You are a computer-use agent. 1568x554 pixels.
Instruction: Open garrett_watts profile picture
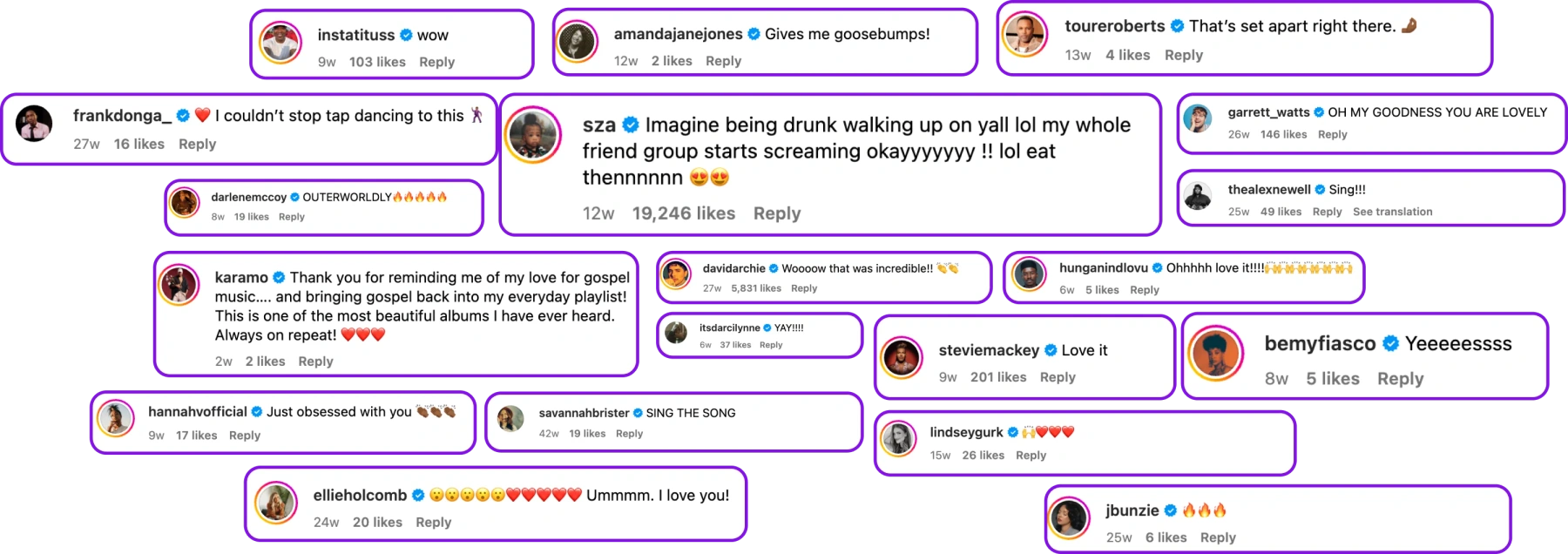[x=1198, y=118]
